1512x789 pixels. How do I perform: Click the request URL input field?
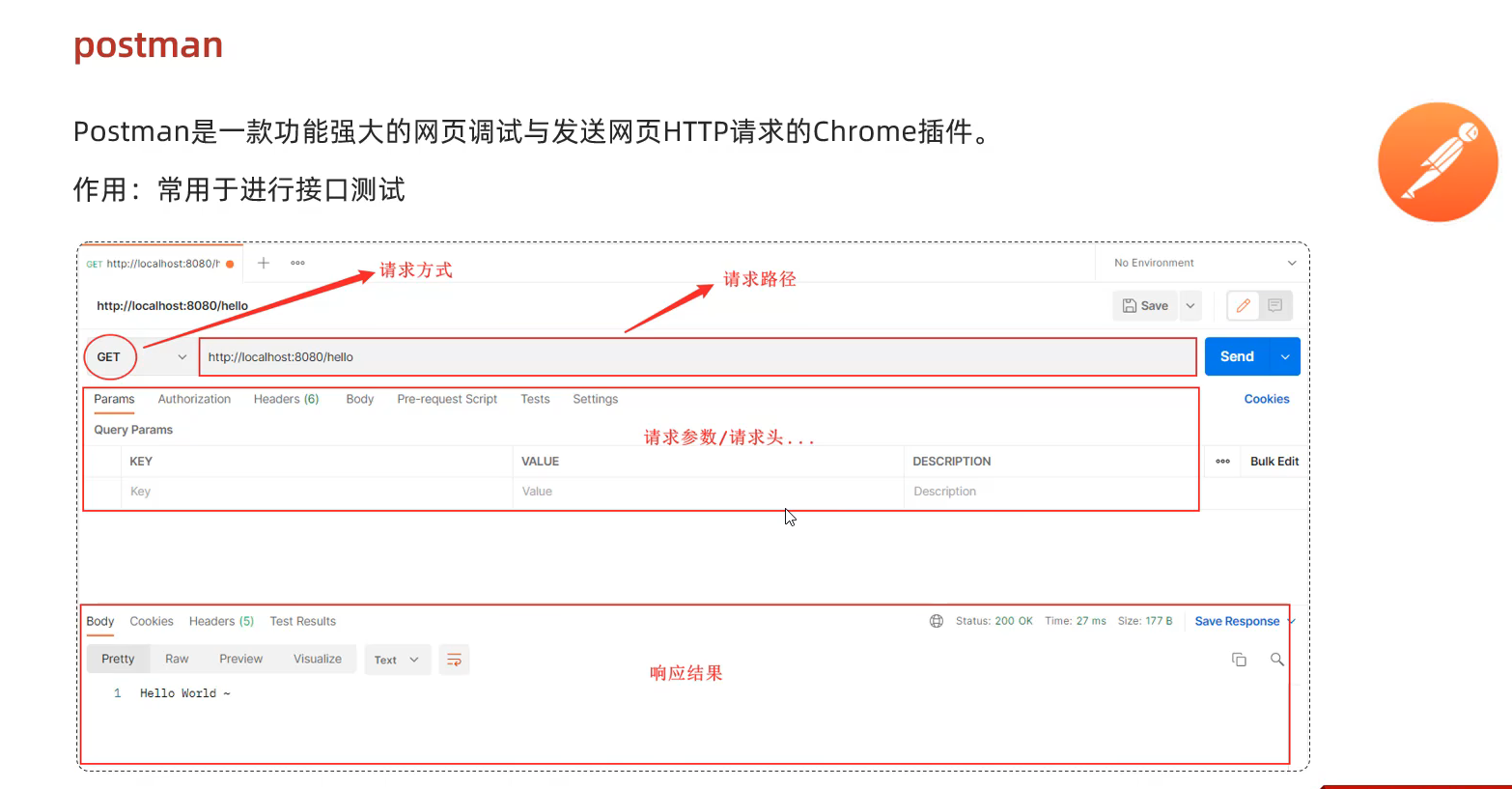point(695,357)
